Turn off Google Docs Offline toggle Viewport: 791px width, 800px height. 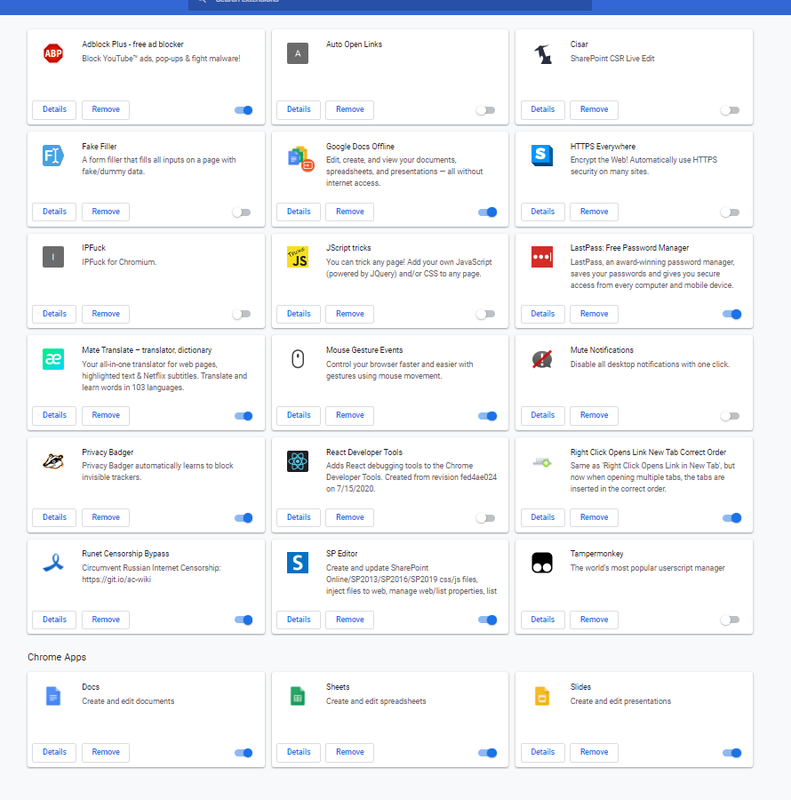[x=488, y=212]
